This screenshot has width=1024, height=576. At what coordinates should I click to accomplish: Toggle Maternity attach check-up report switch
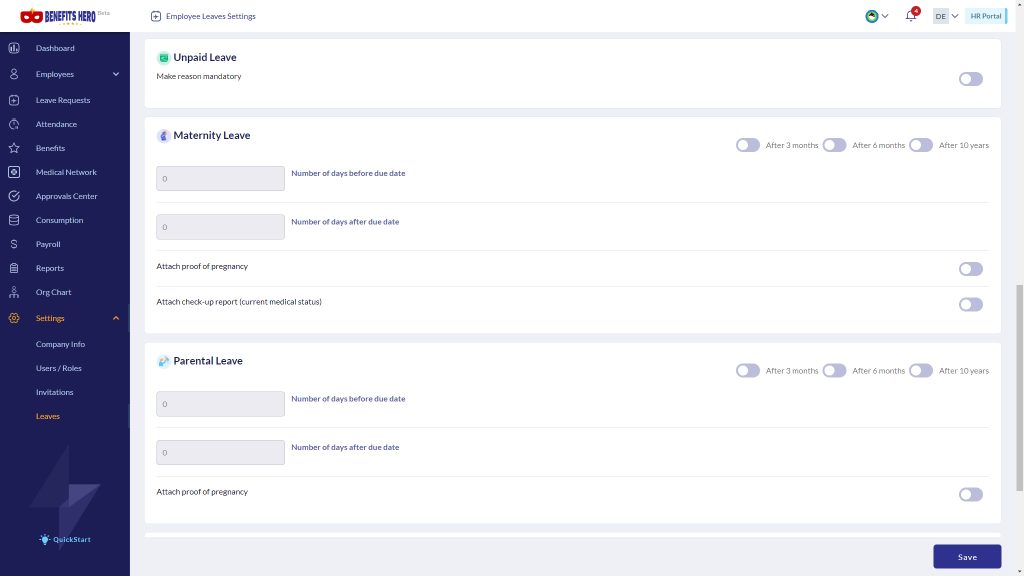970,304
